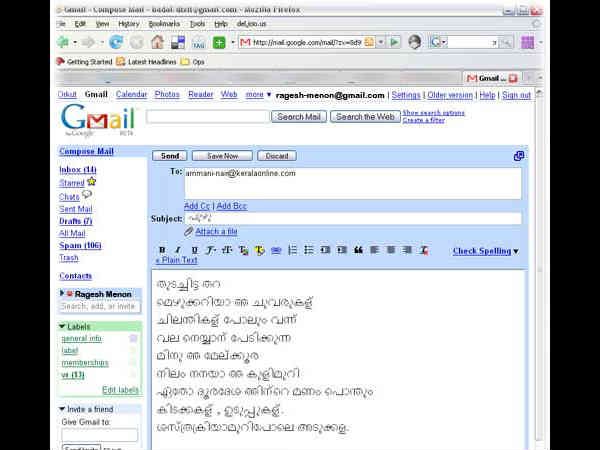This screenshot has height=450, width=600.
Task: Collapse the Labels section
Action: [x=62, y=326]
